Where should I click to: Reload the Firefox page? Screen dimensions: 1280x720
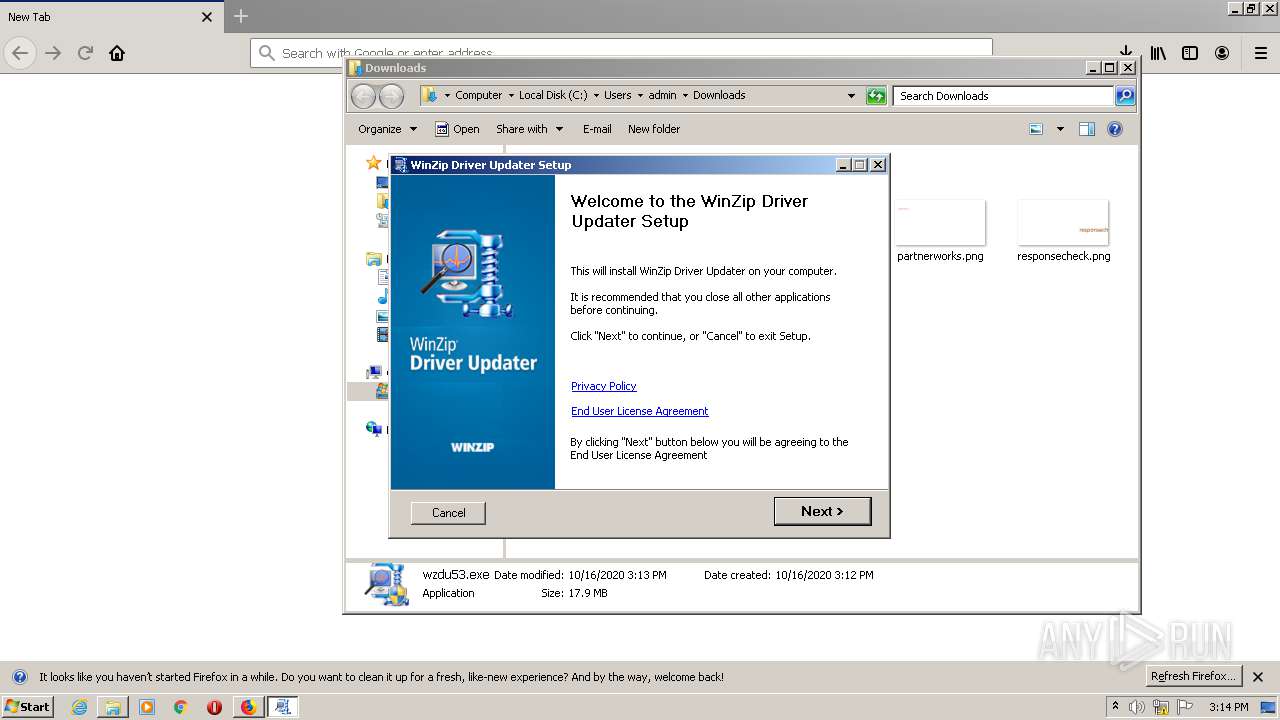click(85, 53)
